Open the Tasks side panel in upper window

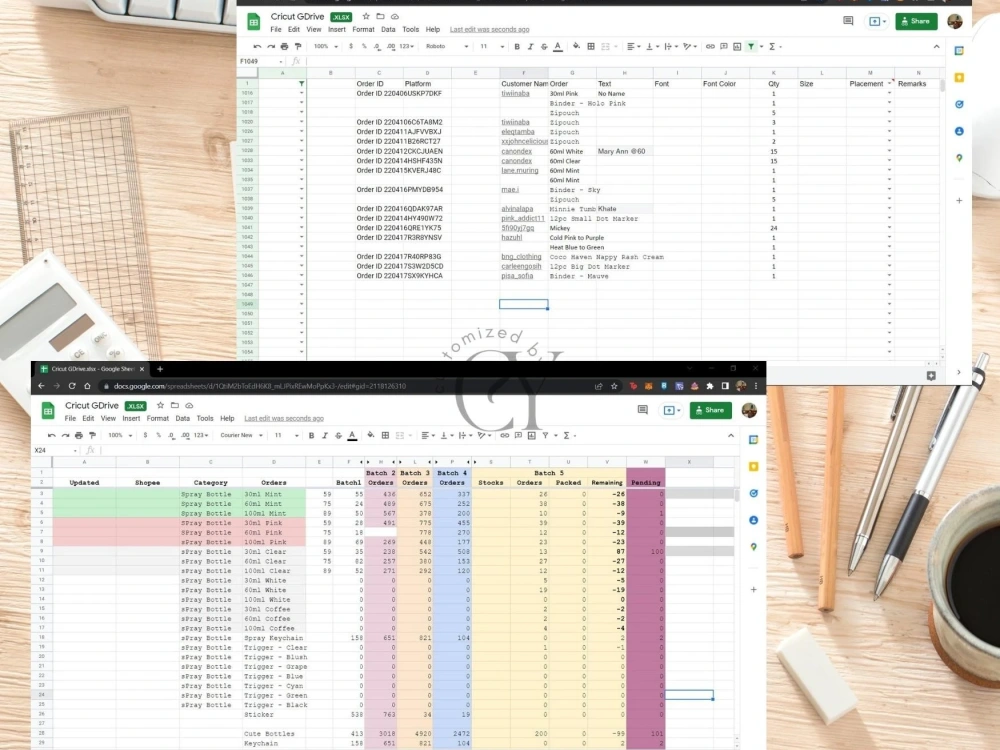(959, 105)
